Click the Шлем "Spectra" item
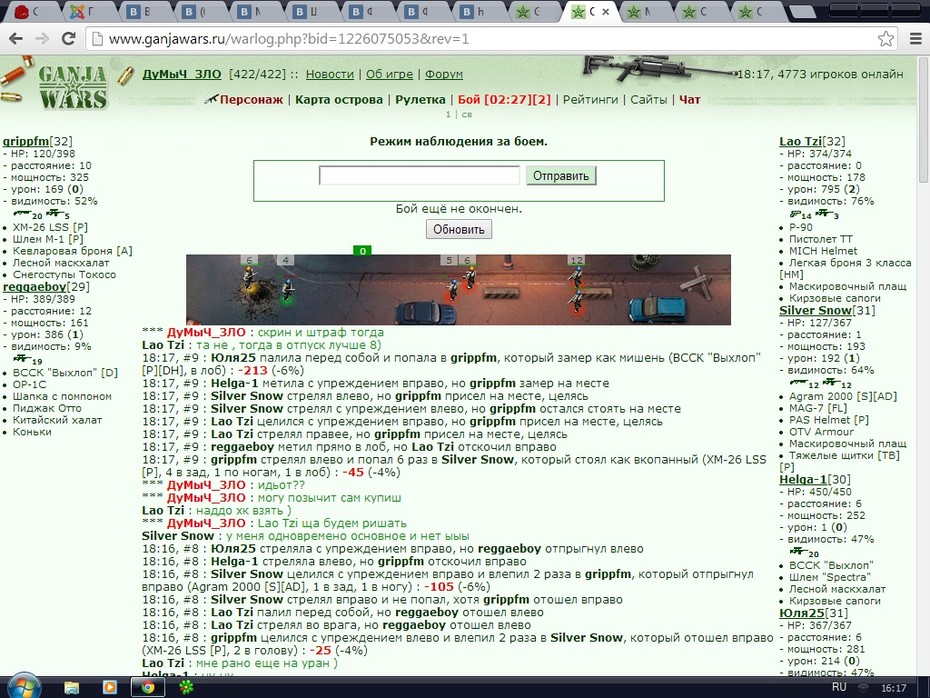The height and width of the screenshot is (698, 930). coord(829,577)
